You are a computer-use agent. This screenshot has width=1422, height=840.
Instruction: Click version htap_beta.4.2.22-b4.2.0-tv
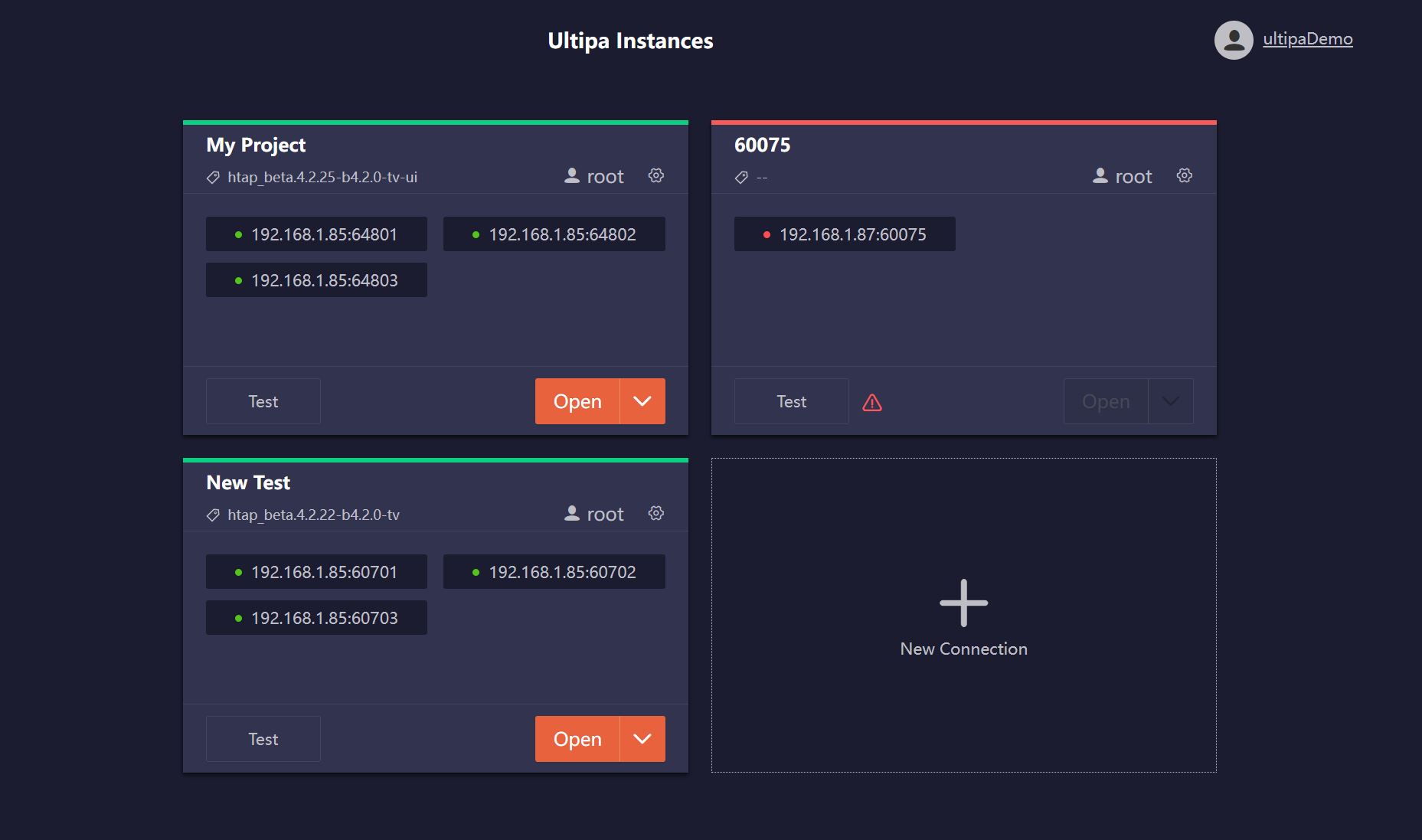[313, 515]
